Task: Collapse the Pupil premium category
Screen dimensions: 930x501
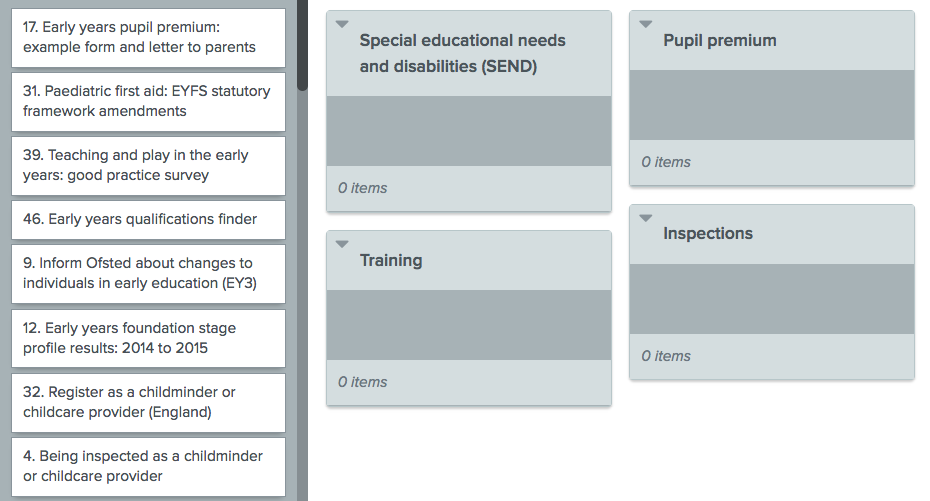Action: (x=646, y=24)
